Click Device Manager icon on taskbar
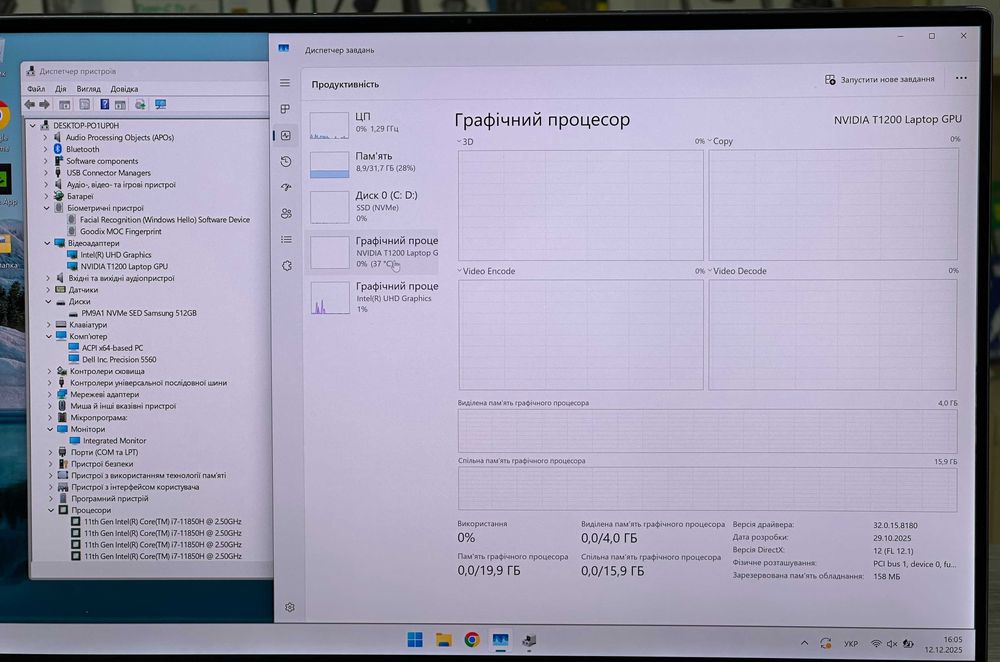Viewport: 1000px width, 662px height. point(529,640)
